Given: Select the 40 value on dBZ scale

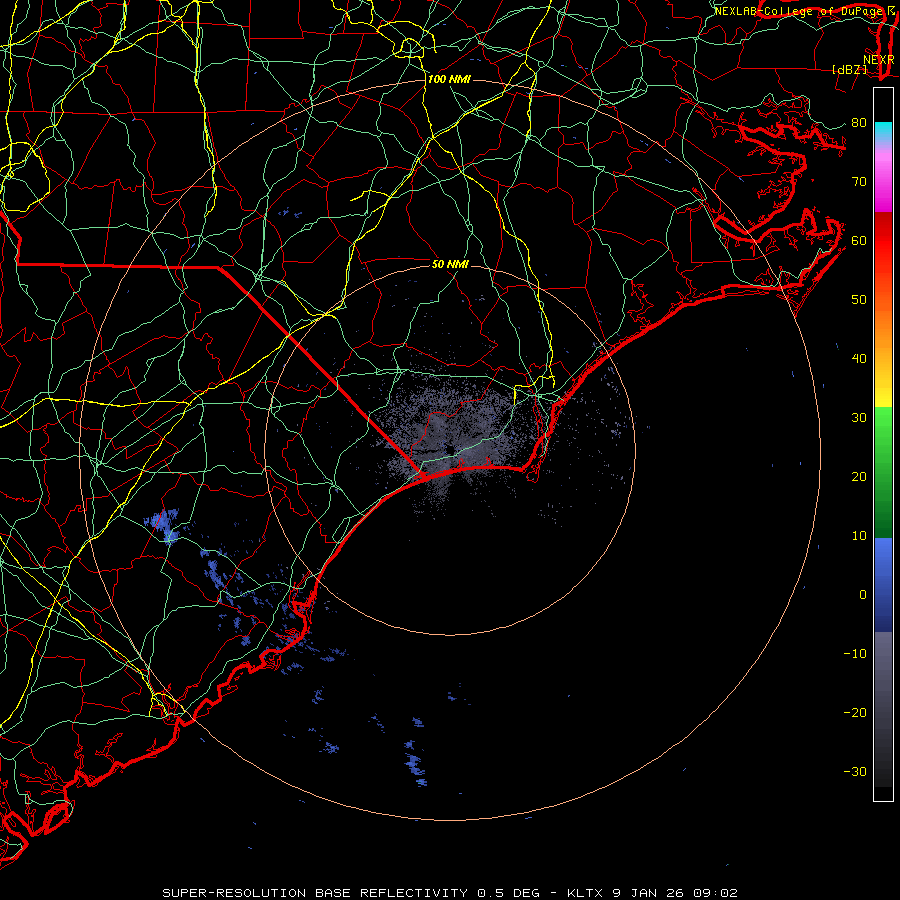Looking at the screenshot, I should 859,358.
